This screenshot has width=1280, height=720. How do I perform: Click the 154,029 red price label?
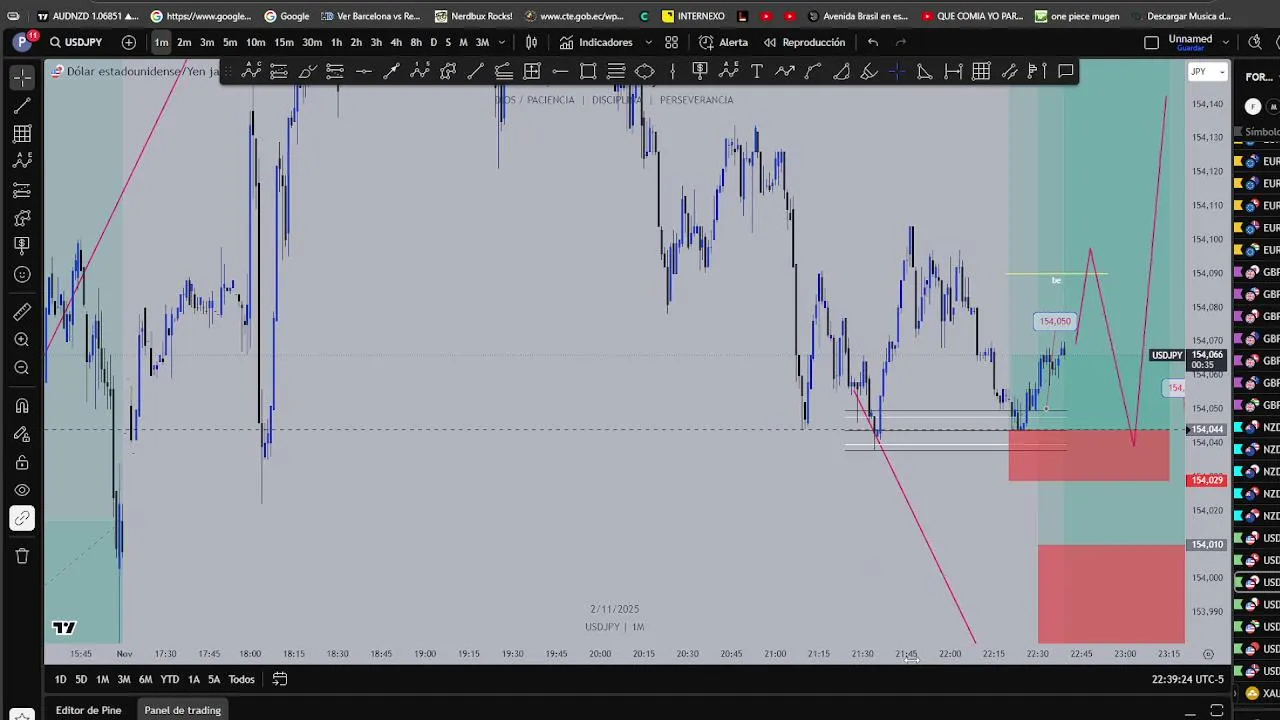point(1208,480)
